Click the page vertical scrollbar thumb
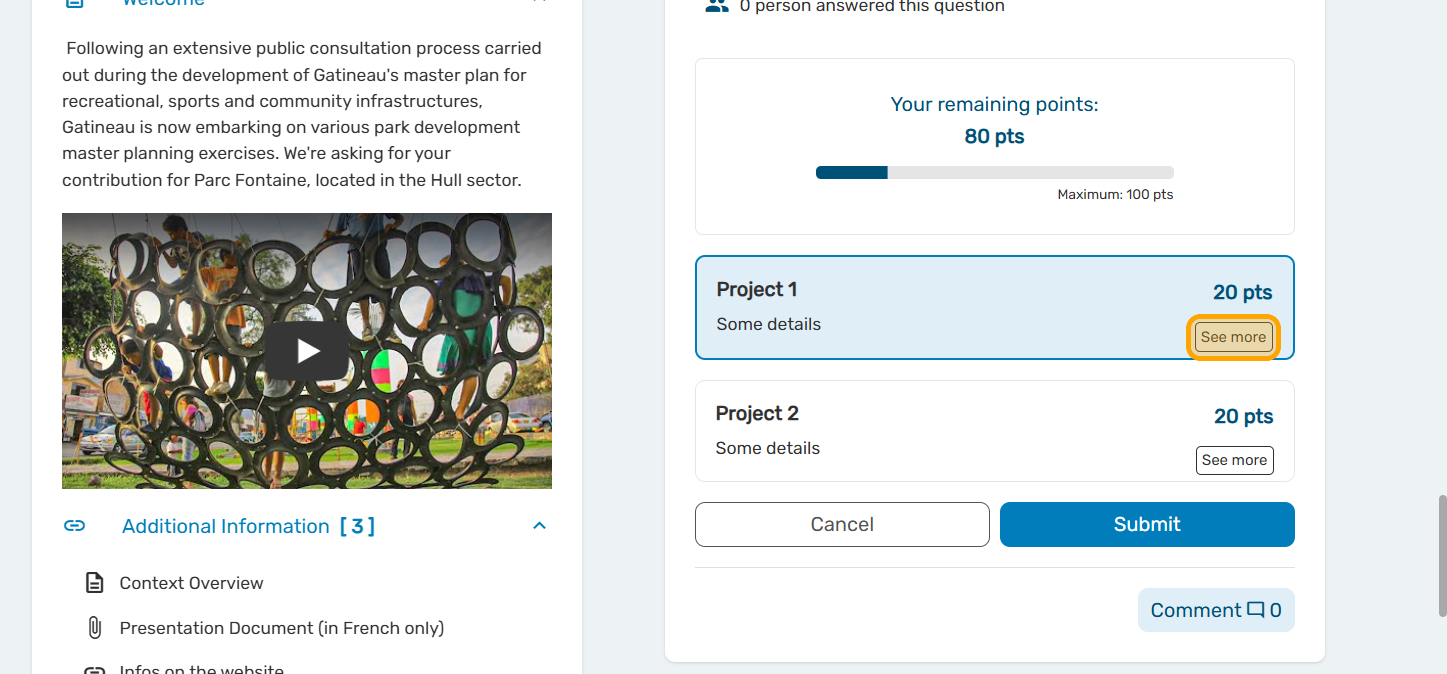The height and width of the screenshot is (674, 1447). (1439, 555)
